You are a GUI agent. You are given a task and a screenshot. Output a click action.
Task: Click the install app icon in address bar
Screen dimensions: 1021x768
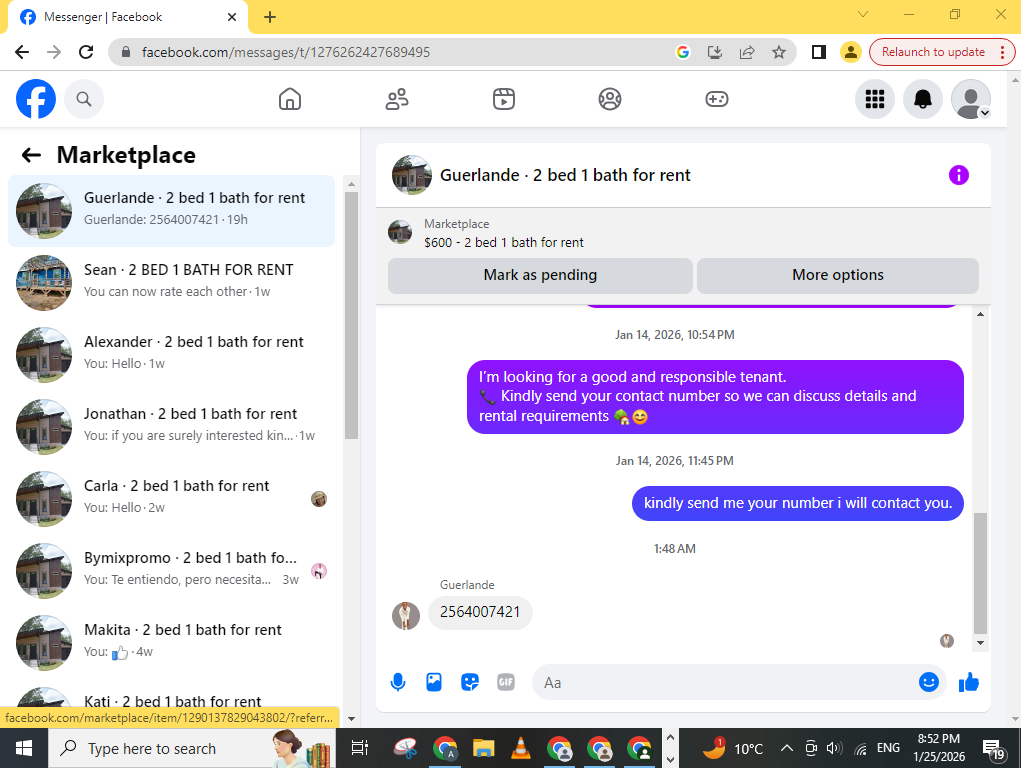[x=714, y=52]
